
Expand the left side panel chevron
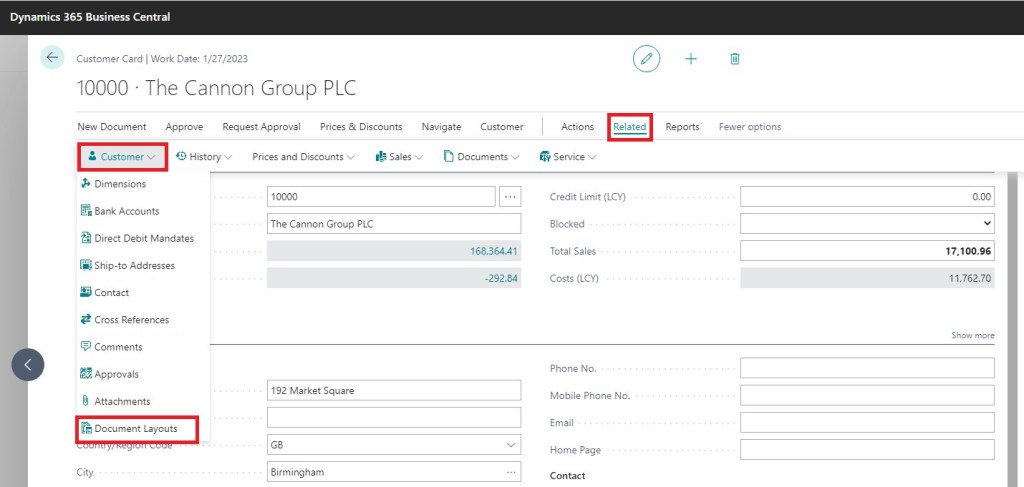point(28,365)
